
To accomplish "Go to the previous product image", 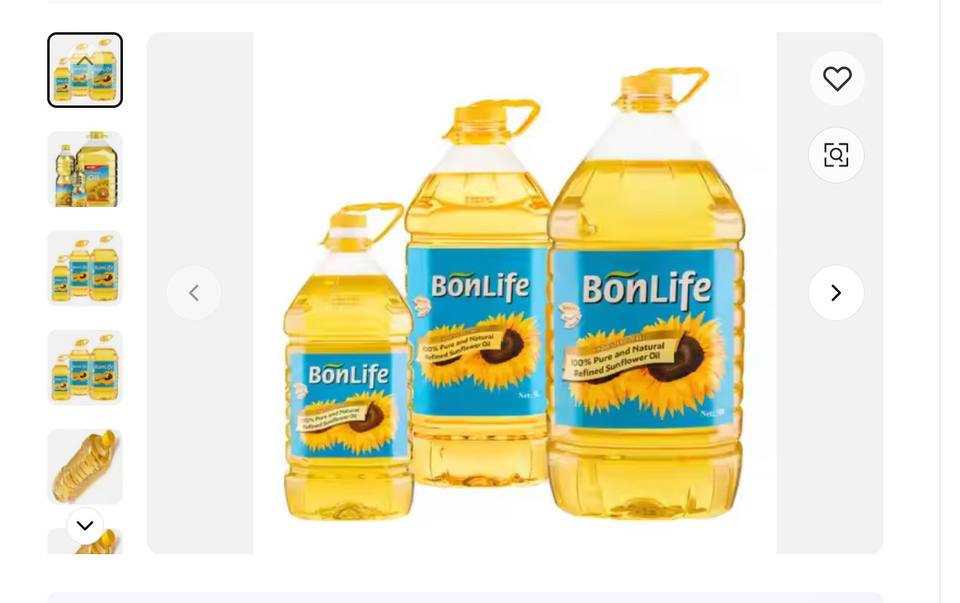I will click(194, 293).
